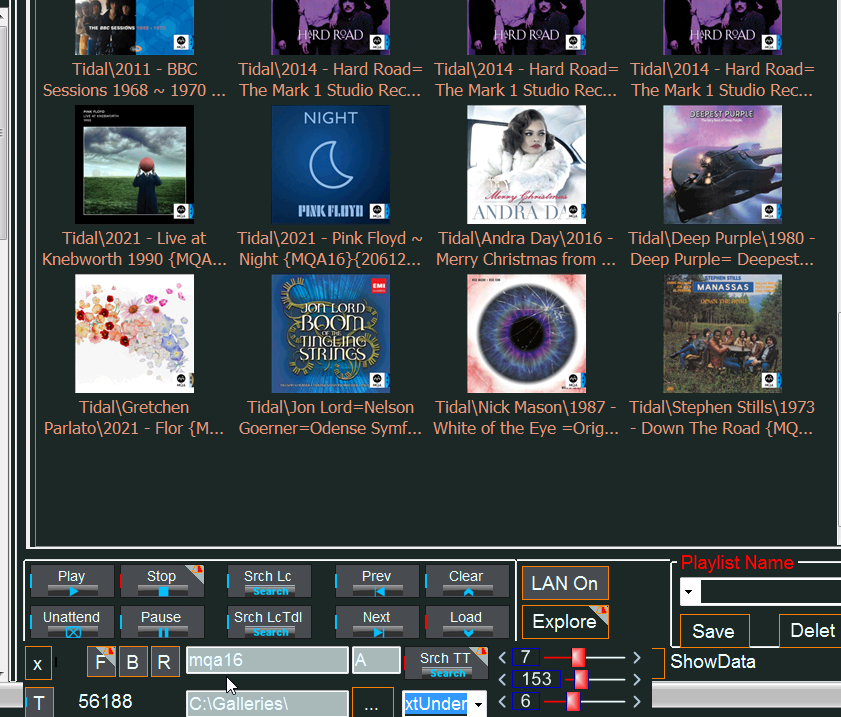Select the Manassas Down The Road cover
Screen dimensions: 841x717
coord(722,334)
